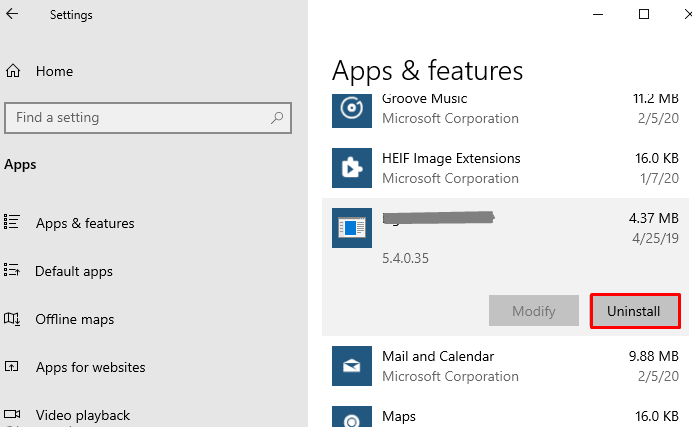This screenshot has height=427, width=692.
Task: Click the HEIF Image Extensions icon
Action: pos(351,168)
